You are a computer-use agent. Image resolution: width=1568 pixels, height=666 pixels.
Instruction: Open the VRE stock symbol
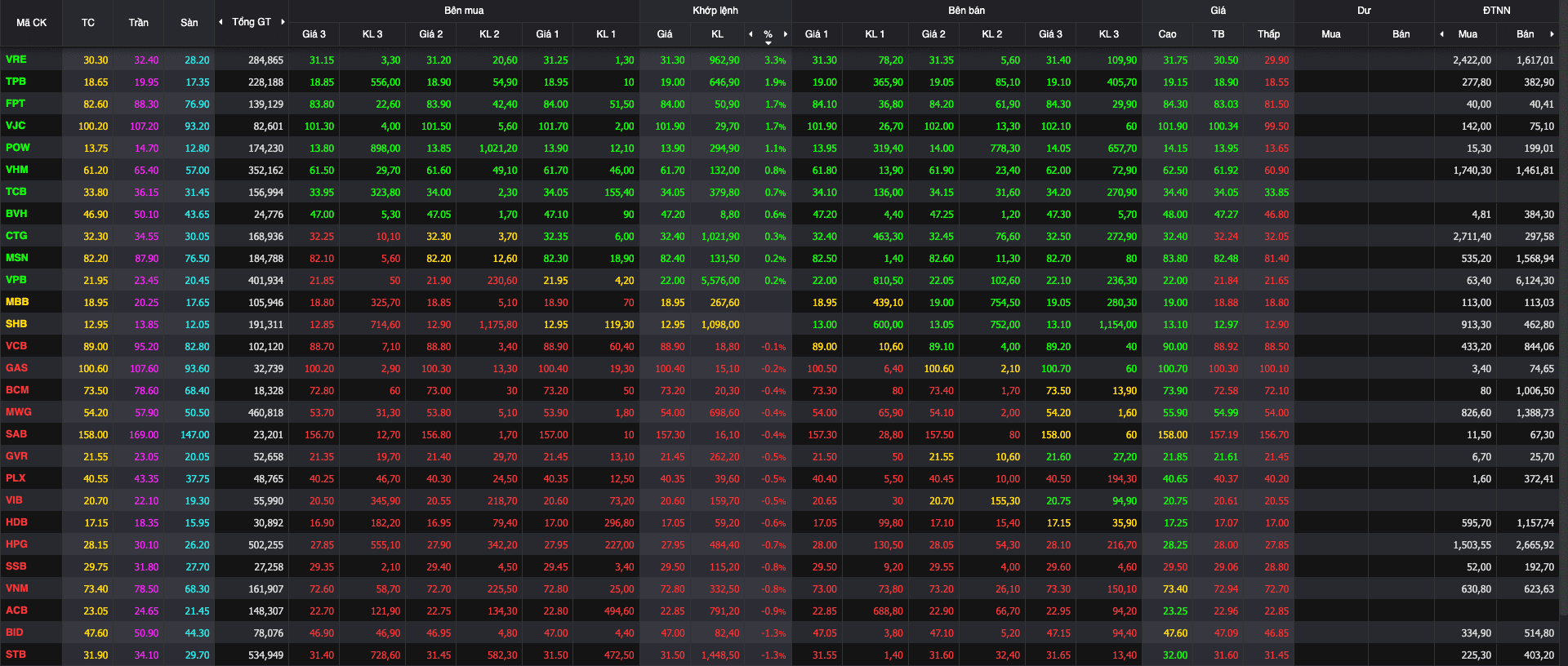pyautogui.click(x=16, y=60)
